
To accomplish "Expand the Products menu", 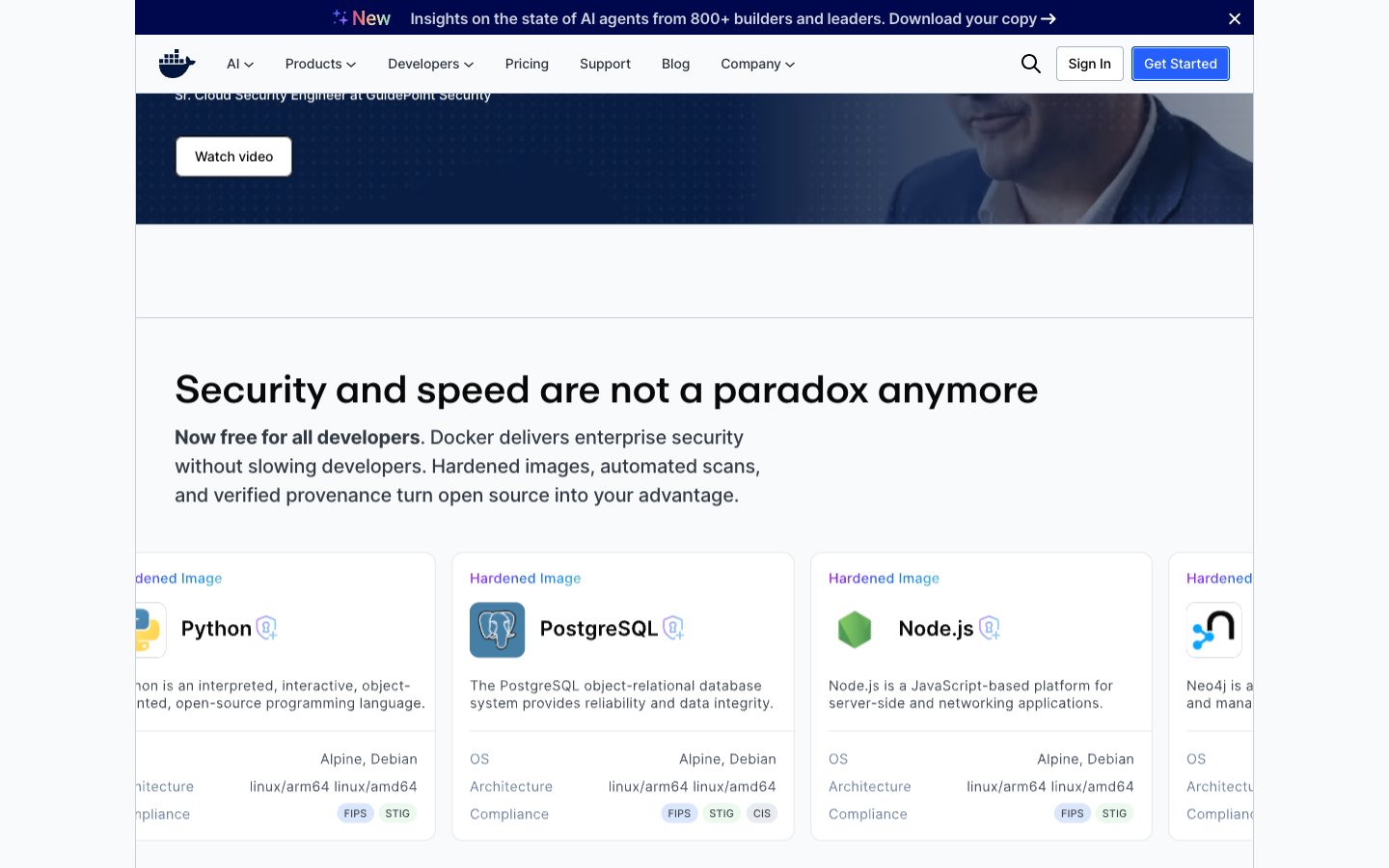I will (320, 64).
